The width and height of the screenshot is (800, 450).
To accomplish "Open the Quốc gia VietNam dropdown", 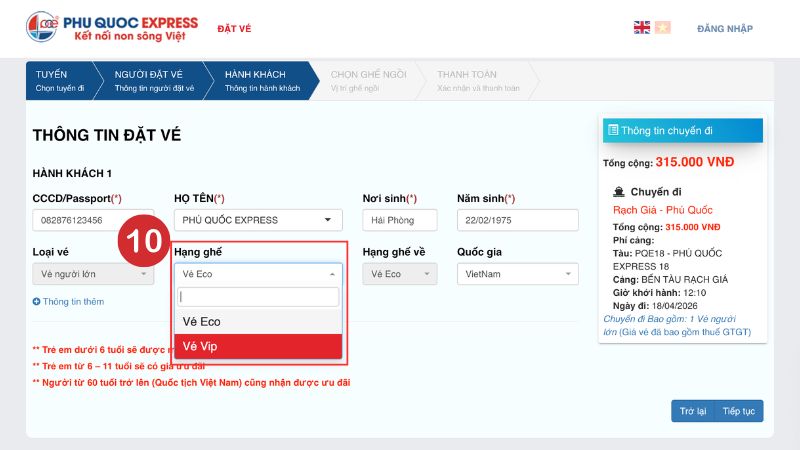I will (518, 274).
